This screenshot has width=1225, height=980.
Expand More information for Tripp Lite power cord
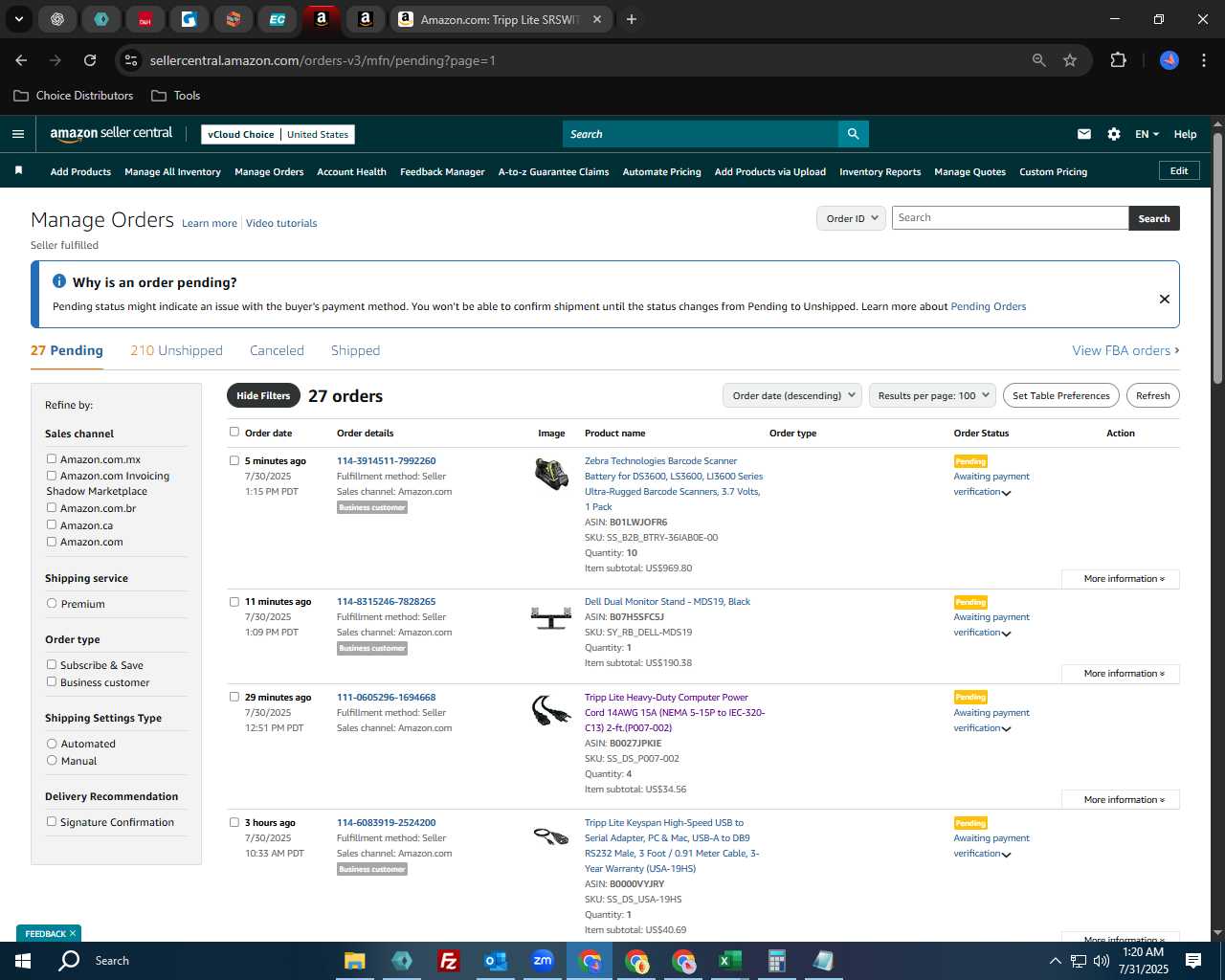(x=1121, y=800)
